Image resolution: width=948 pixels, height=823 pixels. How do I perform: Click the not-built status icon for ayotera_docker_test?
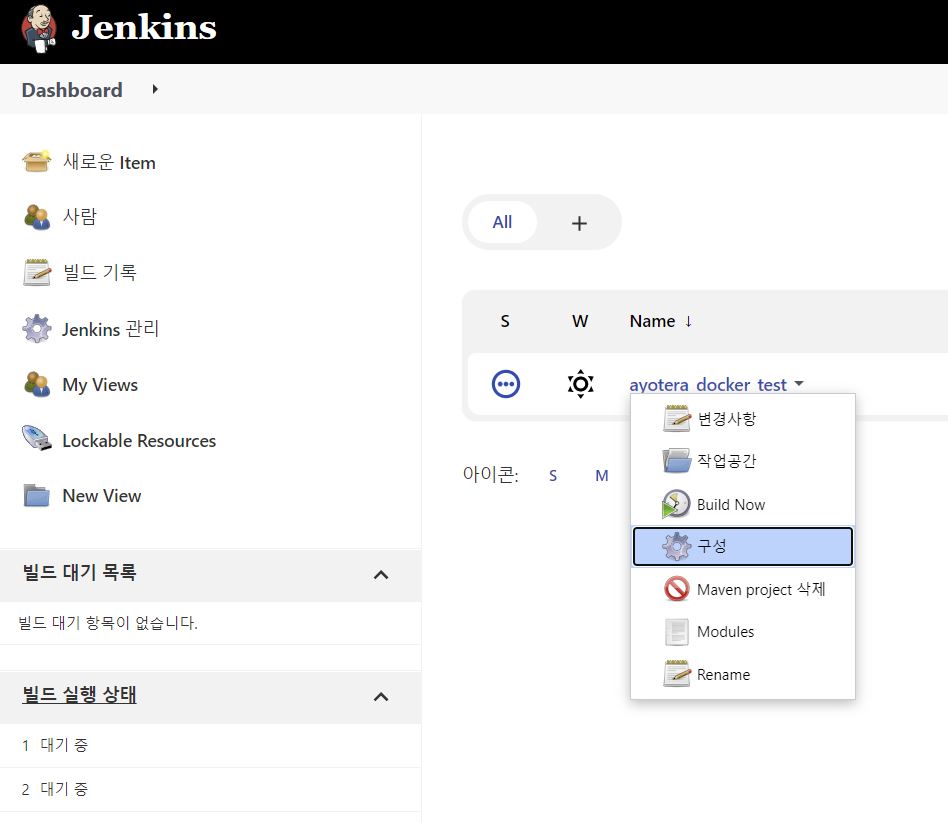coord(506,384)
